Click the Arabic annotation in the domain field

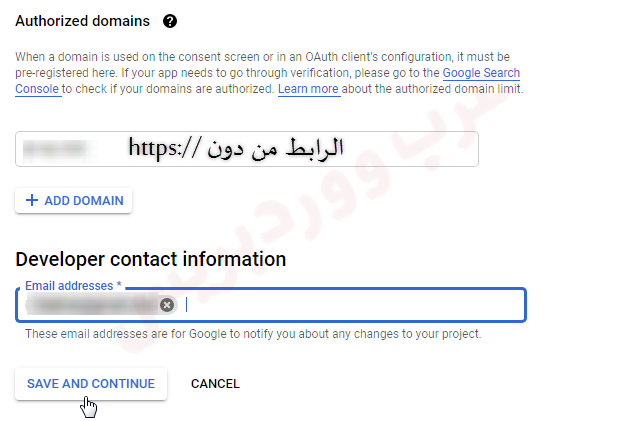point(236,148)
